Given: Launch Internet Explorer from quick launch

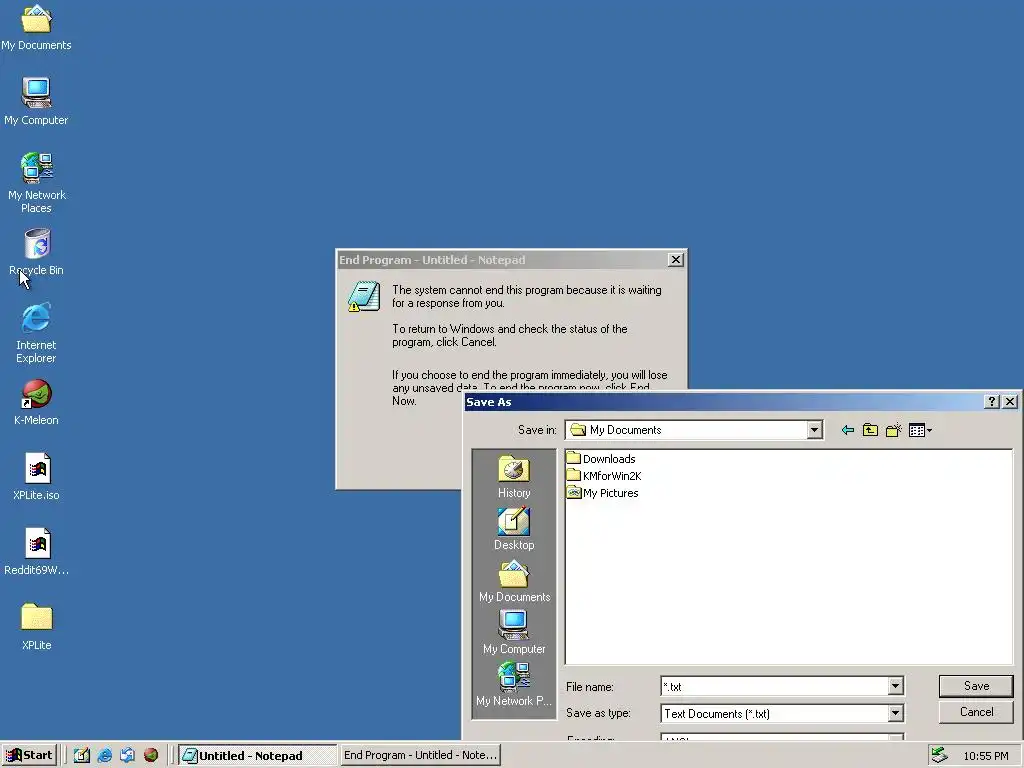Looking at the screenshot, I should pyautogui.click(x=104, y=756).
